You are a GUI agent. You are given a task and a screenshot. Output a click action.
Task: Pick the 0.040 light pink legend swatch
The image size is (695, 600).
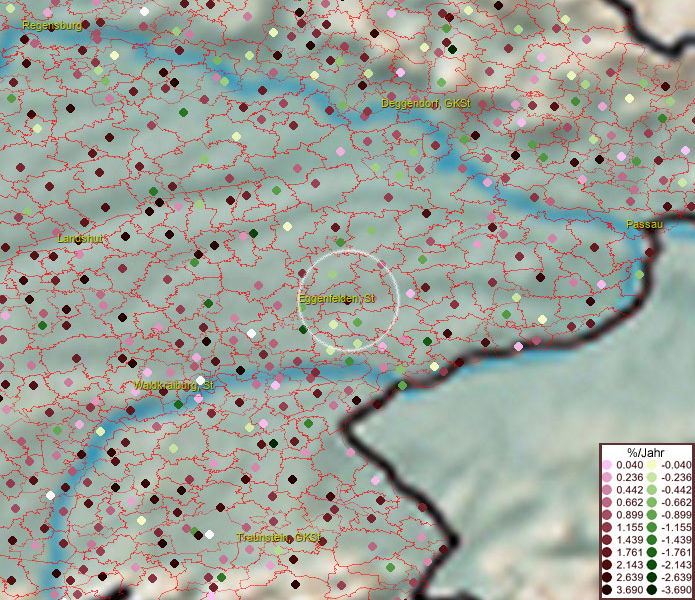point(607,466)
